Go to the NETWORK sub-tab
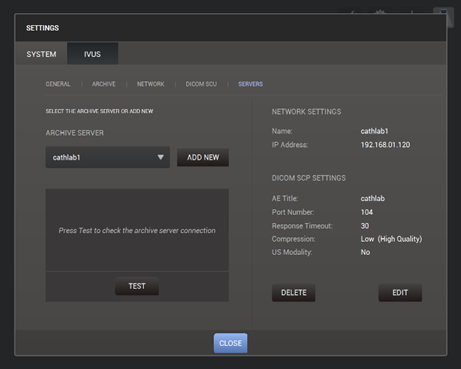 click(x=150, y=84)
